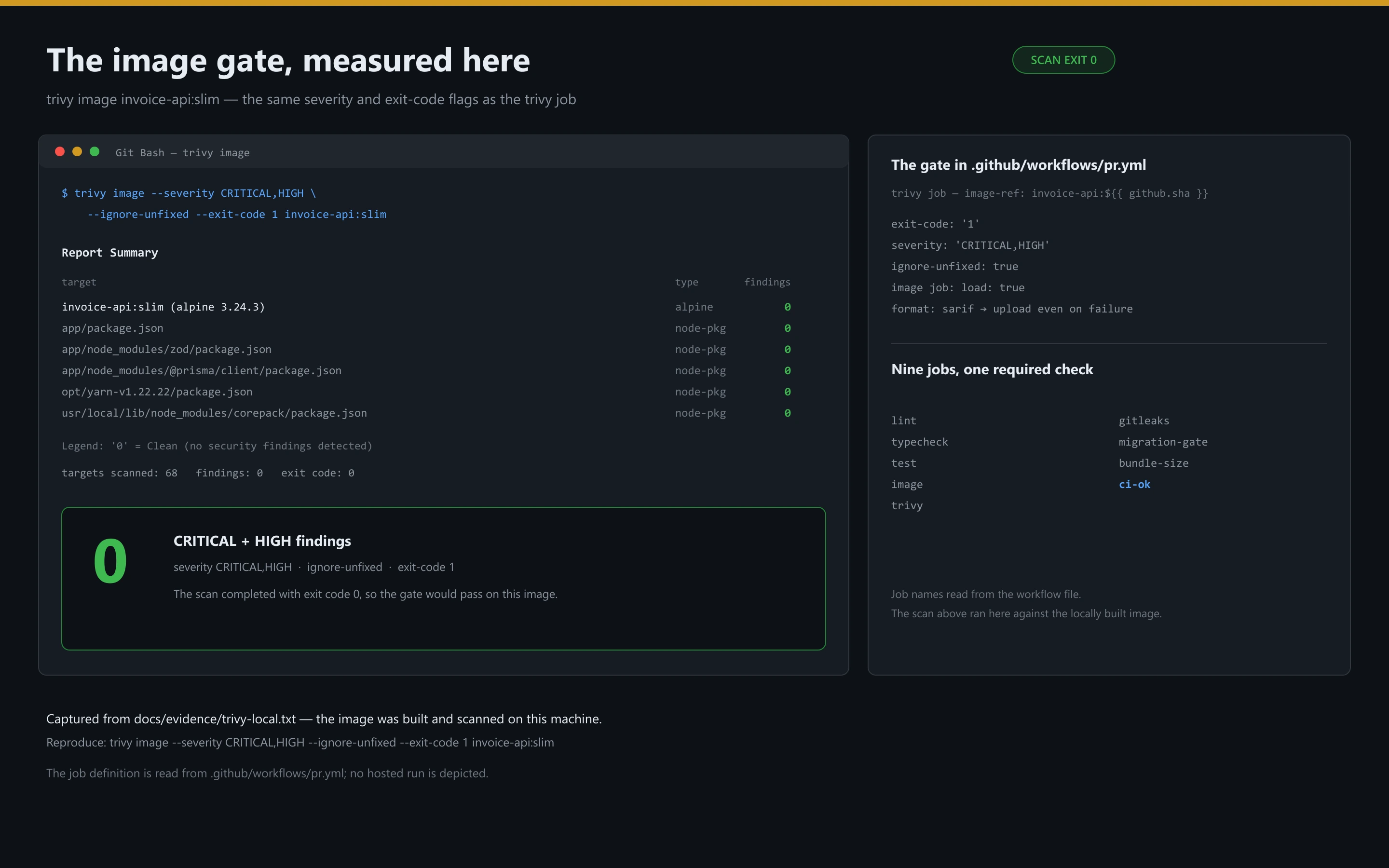Click the 'lint' job name

tap(903, 421)
